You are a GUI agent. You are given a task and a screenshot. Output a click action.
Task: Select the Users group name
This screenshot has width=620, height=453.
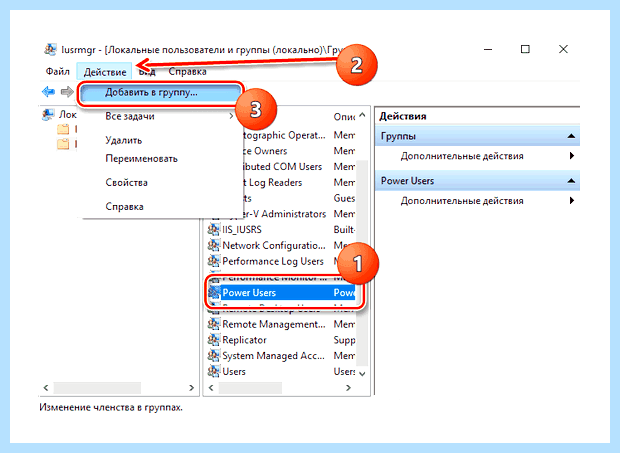(x=234, y=372)
